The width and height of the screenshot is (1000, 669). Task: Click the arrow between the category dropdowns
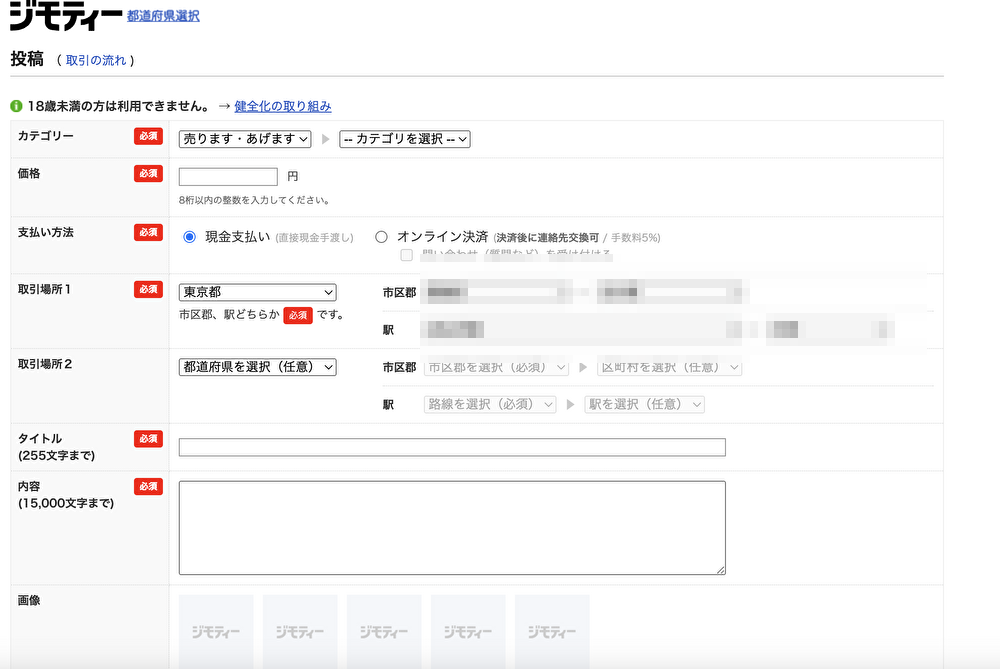(x=325, y=139)
